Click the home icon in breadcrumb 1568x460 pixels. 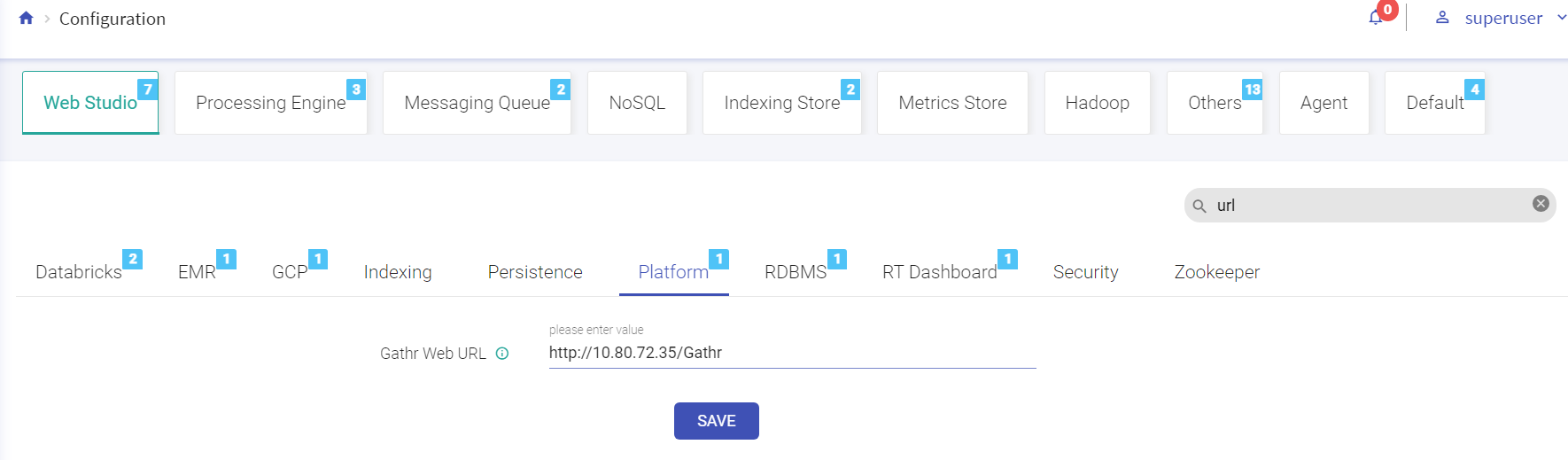26,19
